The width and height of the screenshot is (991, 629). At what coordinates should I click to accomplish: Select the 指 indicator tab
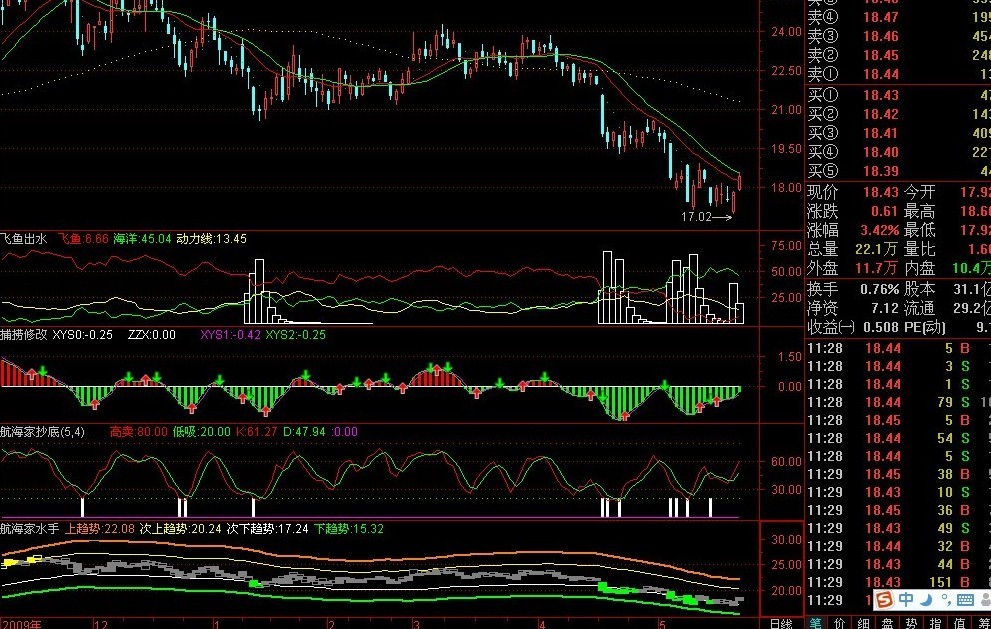[934, 622]
